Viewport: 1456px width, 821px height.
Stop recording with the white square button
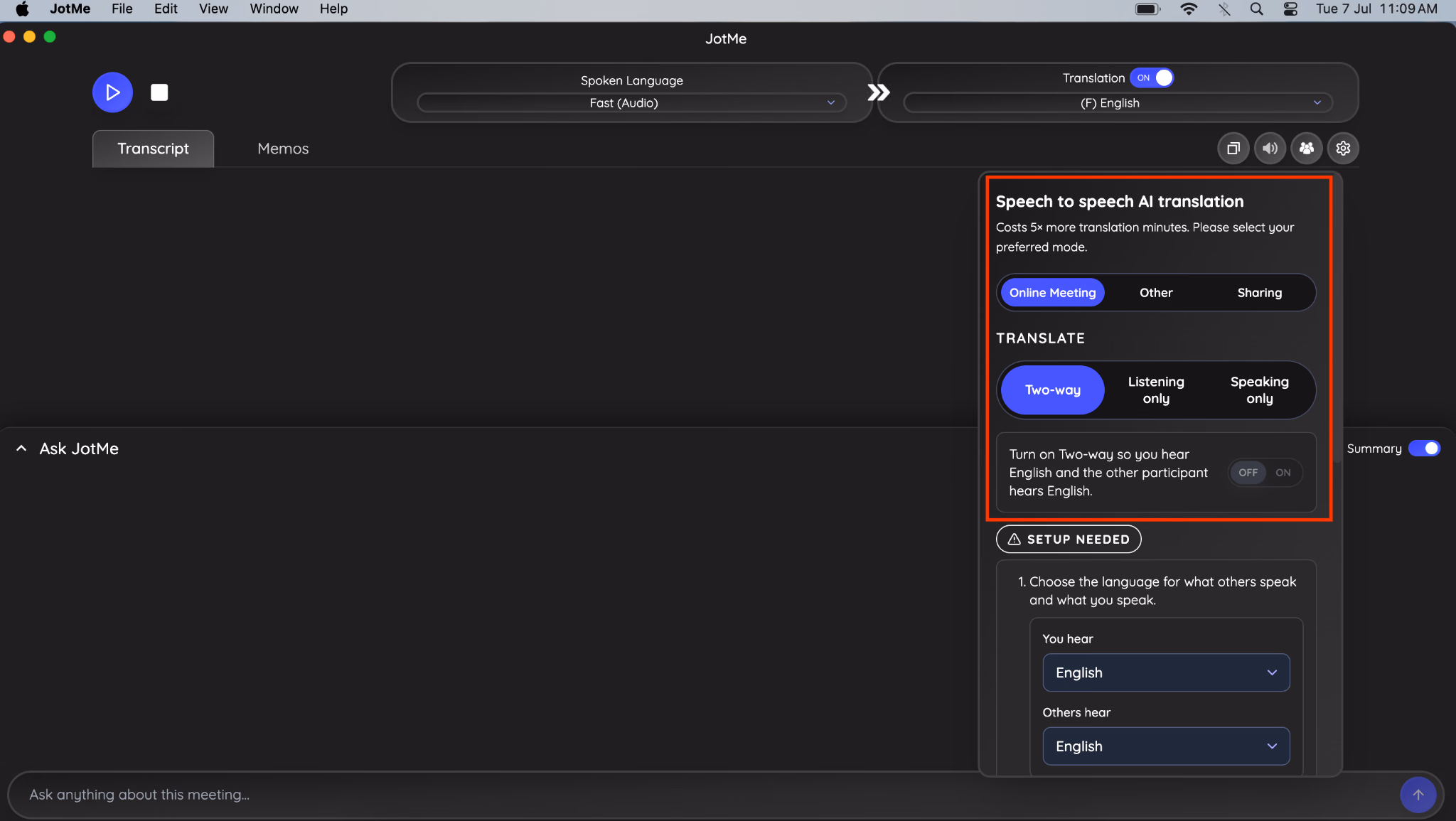tap(159, 92)
